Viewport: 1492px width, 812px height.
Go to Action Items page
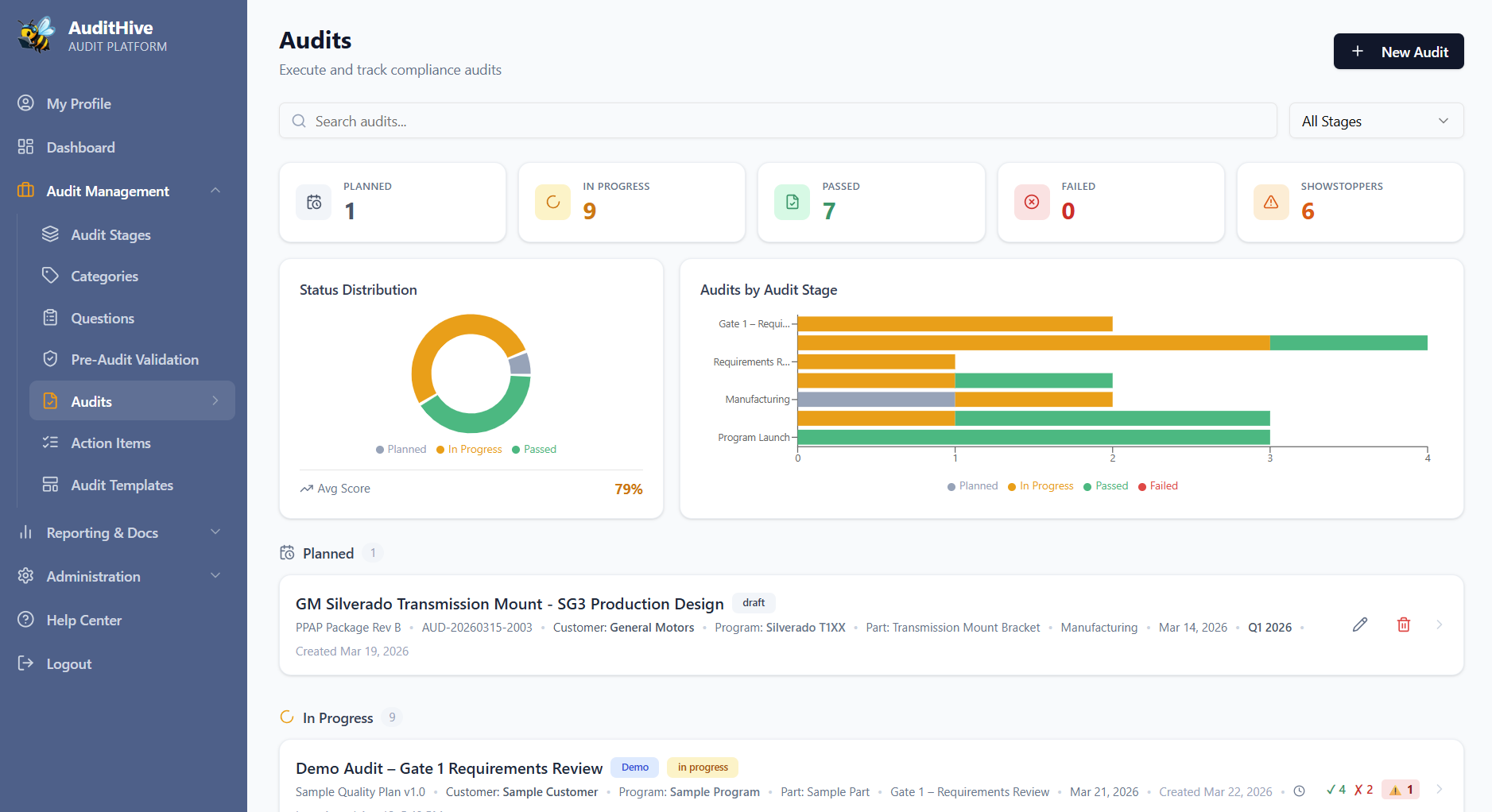[x=110, y=443]
